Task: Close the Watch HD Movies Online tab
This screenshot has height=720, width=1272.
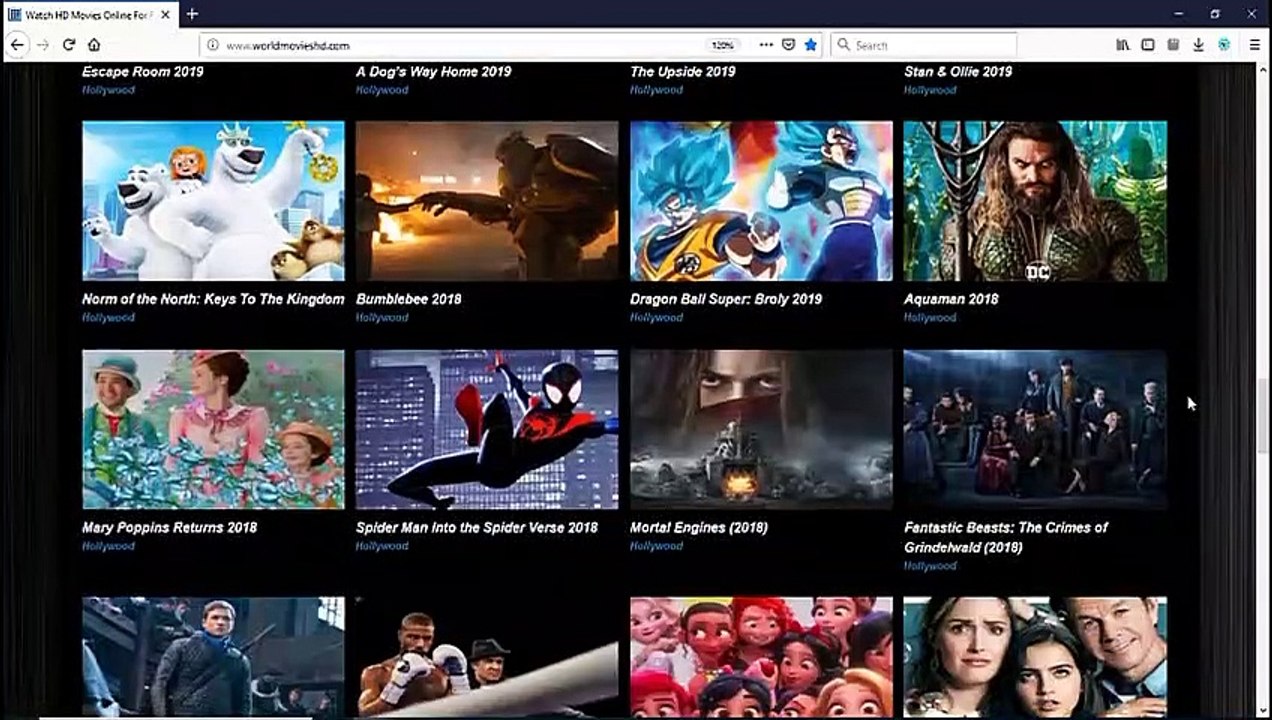Action: (x=163, y=14)
